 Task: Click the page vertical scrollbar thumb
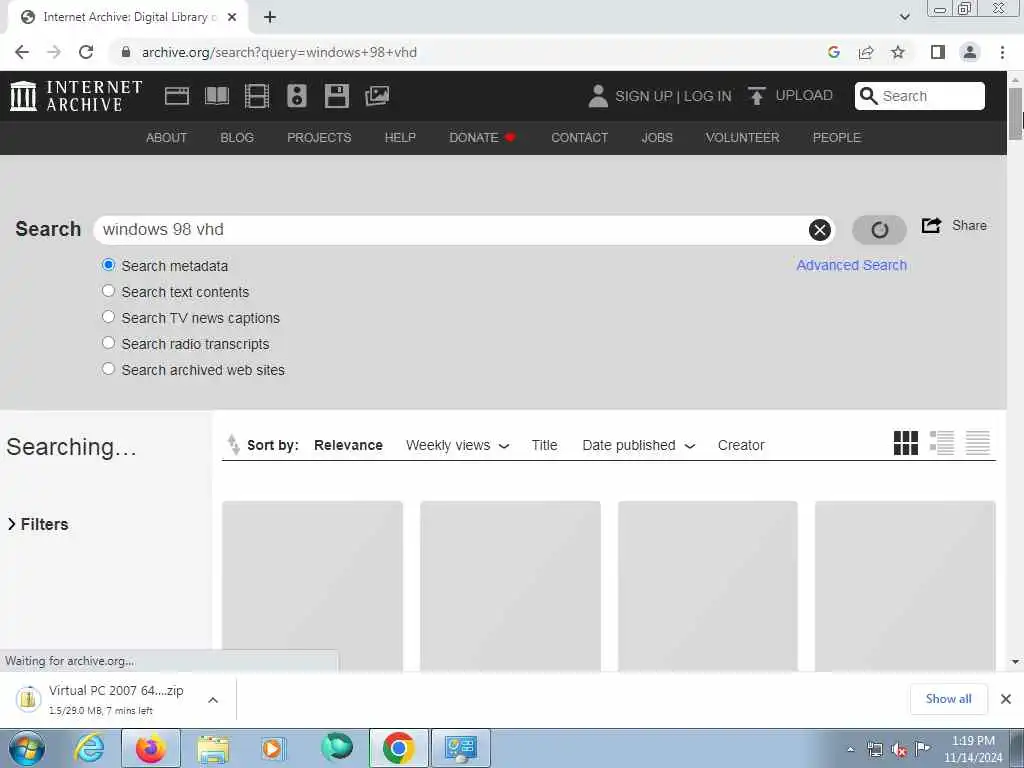coord(1015,112)
